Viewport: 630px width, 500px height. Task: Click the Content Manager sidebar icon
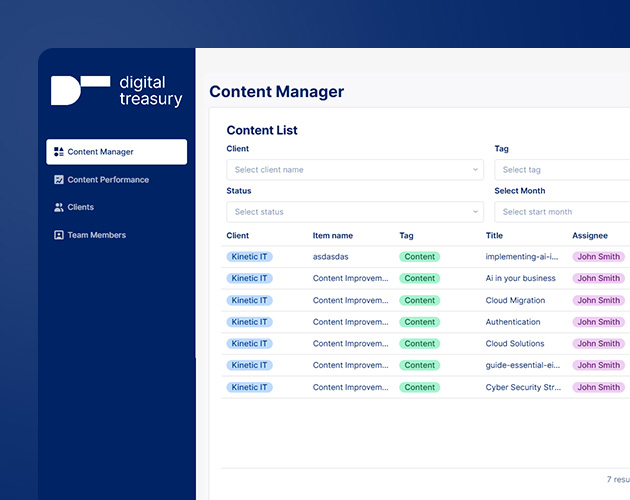59,152
